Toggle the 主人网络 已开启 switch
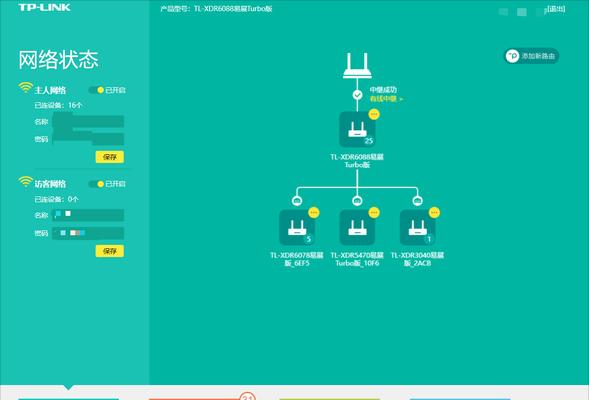 click(96, 90)
